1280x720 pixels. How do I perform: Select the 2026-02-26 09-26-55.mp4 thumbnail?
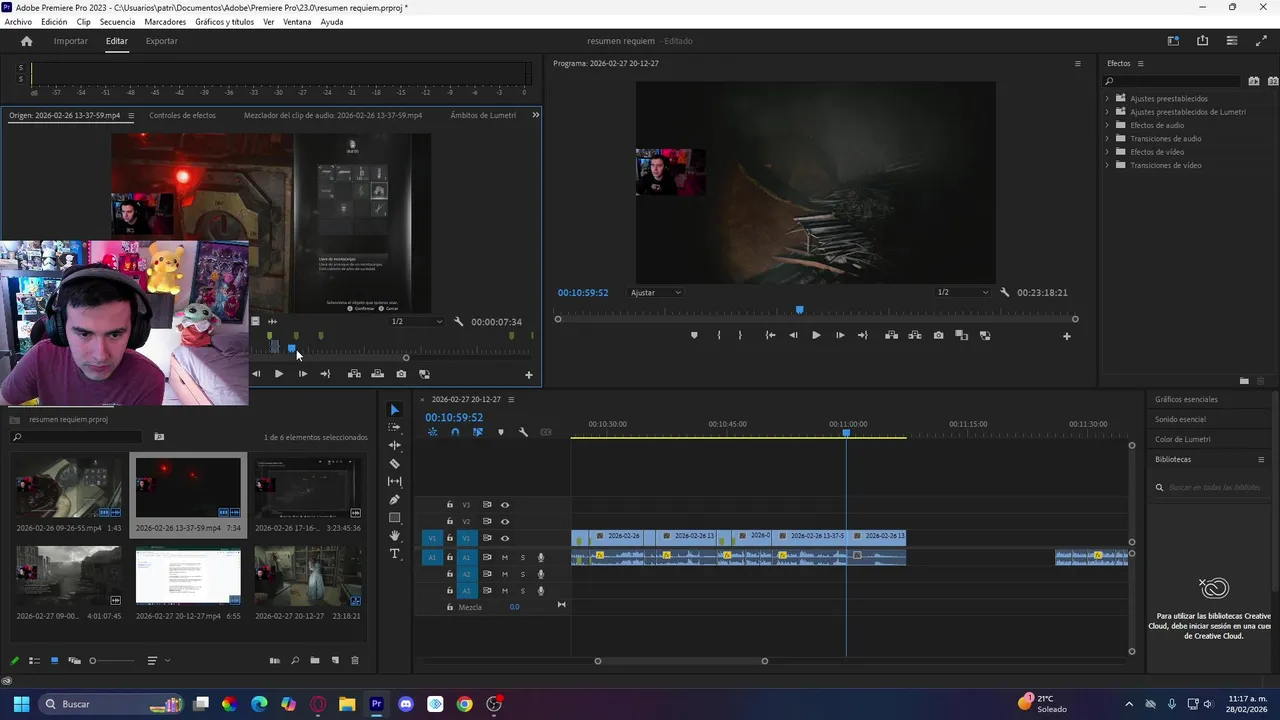[x=68, y=488]
